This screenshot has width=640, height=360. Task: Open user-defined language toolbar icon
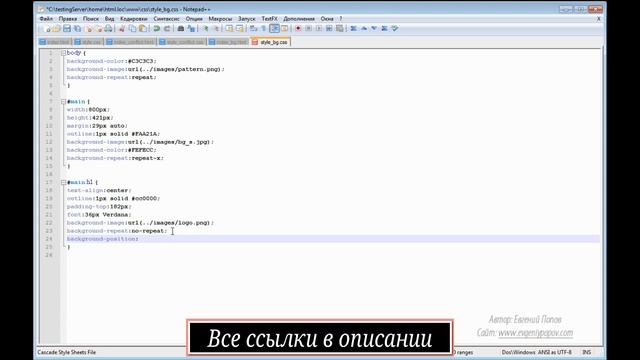[x=284, y=29]
